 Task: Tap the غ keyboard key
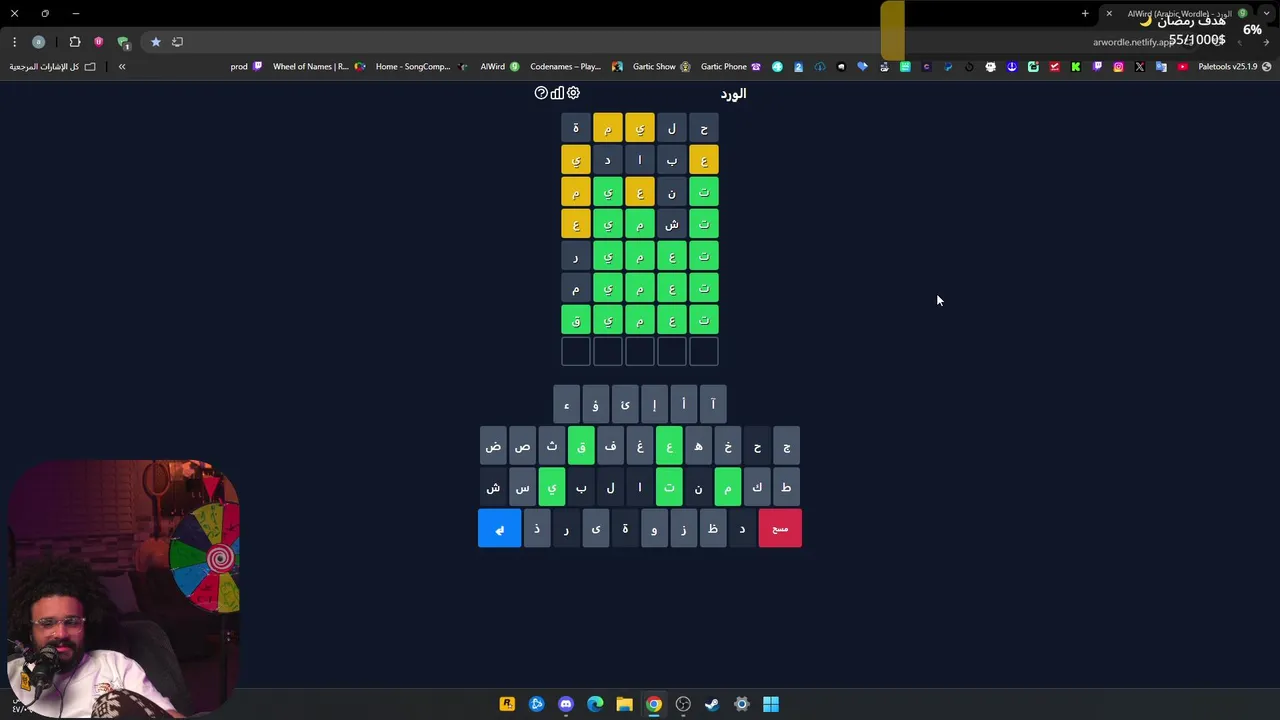[640, 446]
